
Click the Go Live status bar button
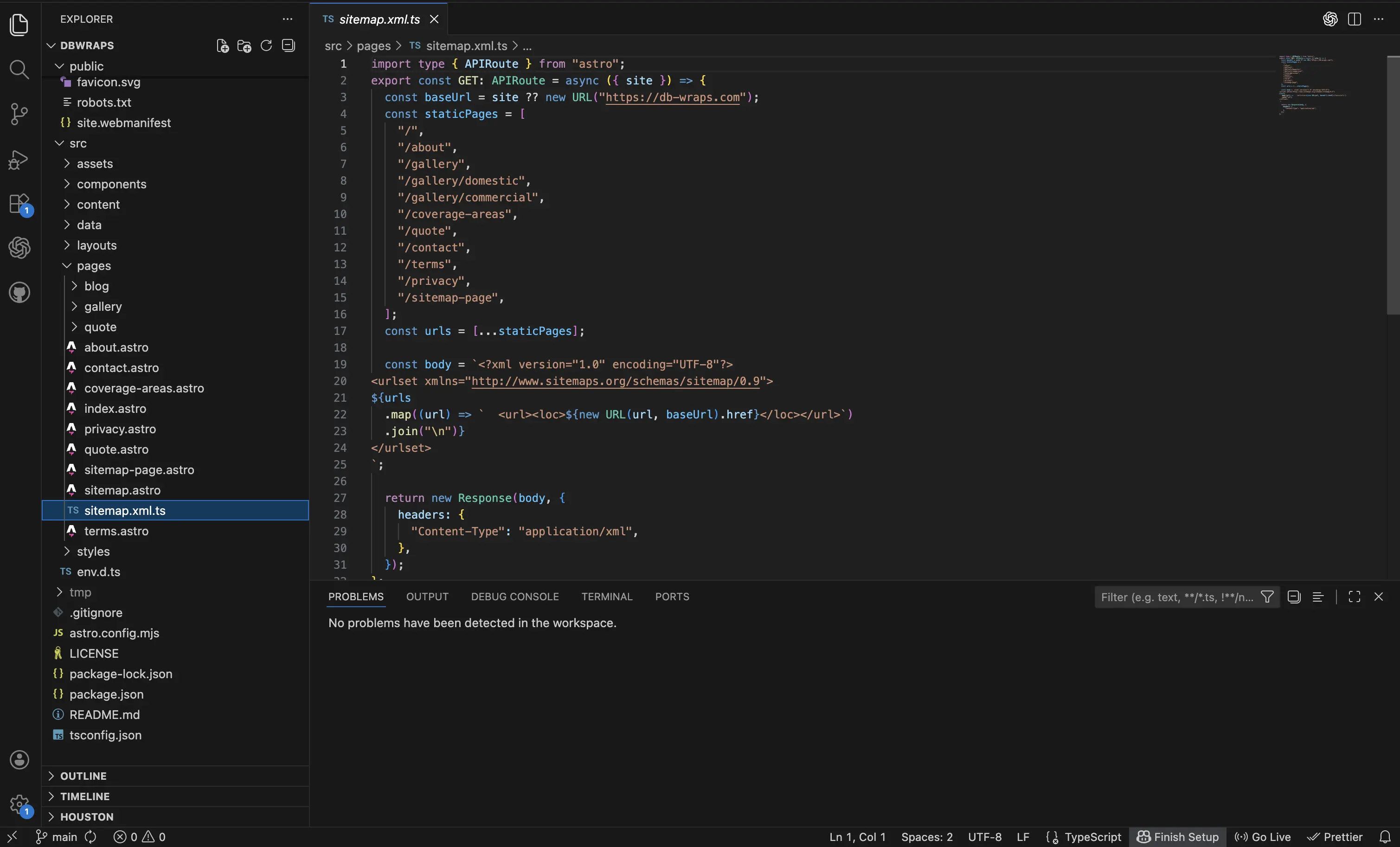pos(1263,837)
